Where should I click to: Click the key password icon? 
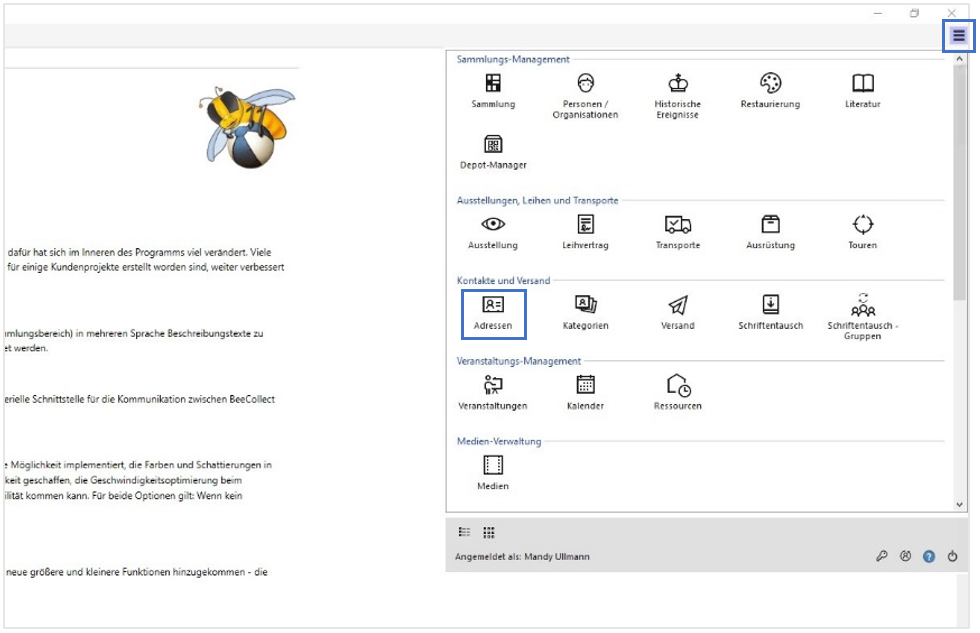point(882,557)
